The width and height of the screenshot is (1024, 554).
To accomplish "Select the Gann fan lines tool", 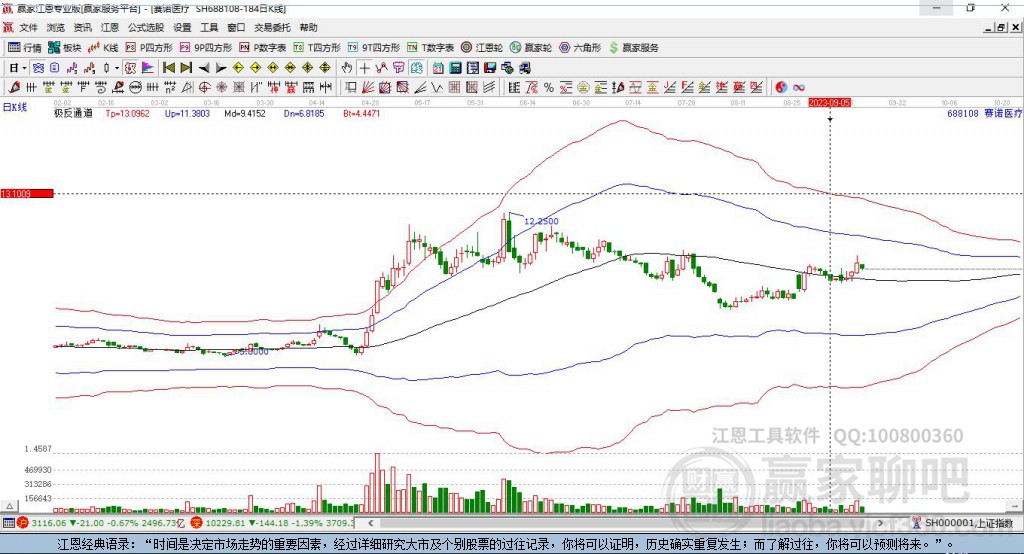I will point(368,87).
